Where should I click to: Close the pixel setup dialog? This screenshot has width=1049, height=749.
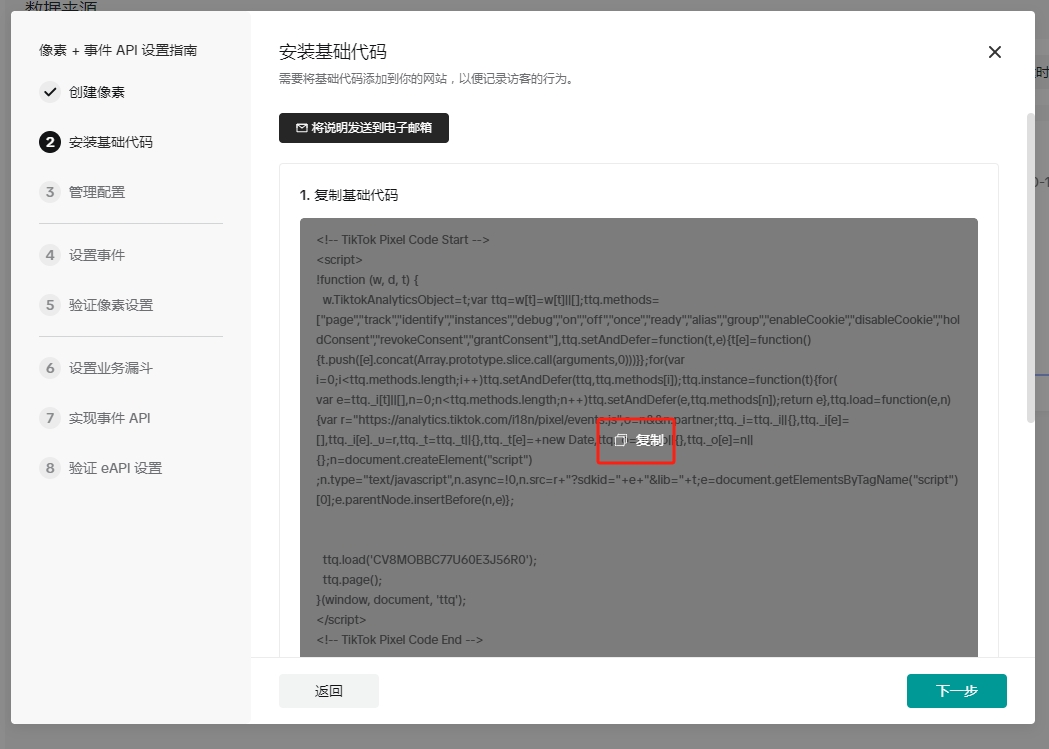pos(995,52)
